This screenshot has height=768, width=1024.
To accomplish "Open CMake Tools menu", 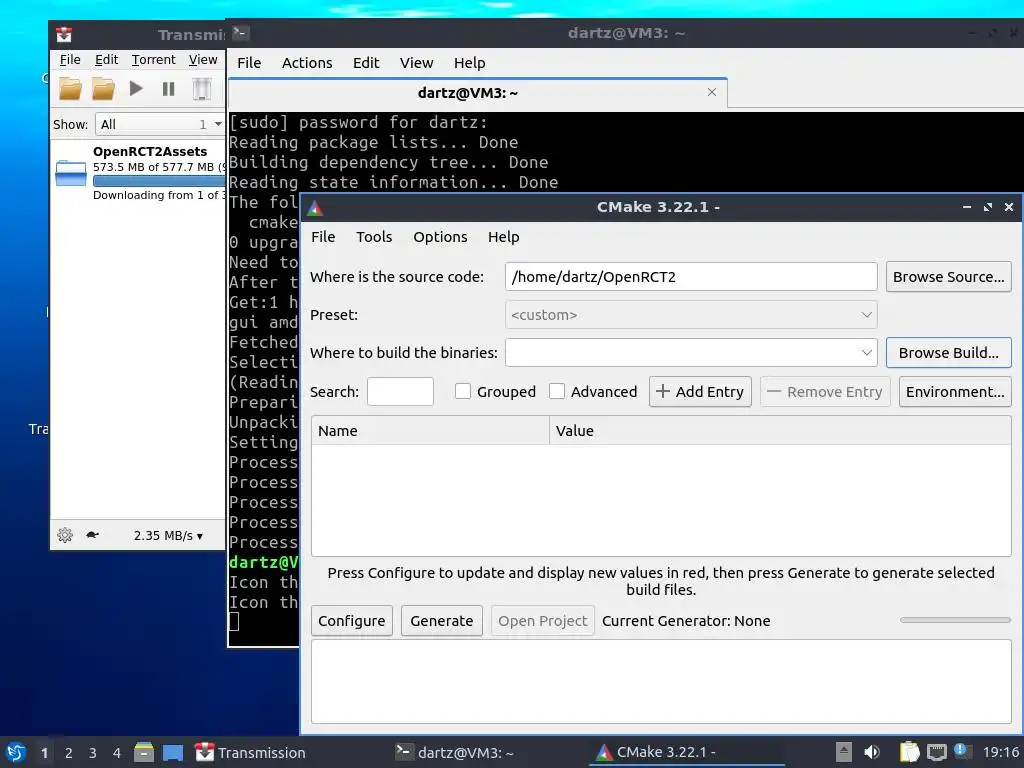I will 374,237.
